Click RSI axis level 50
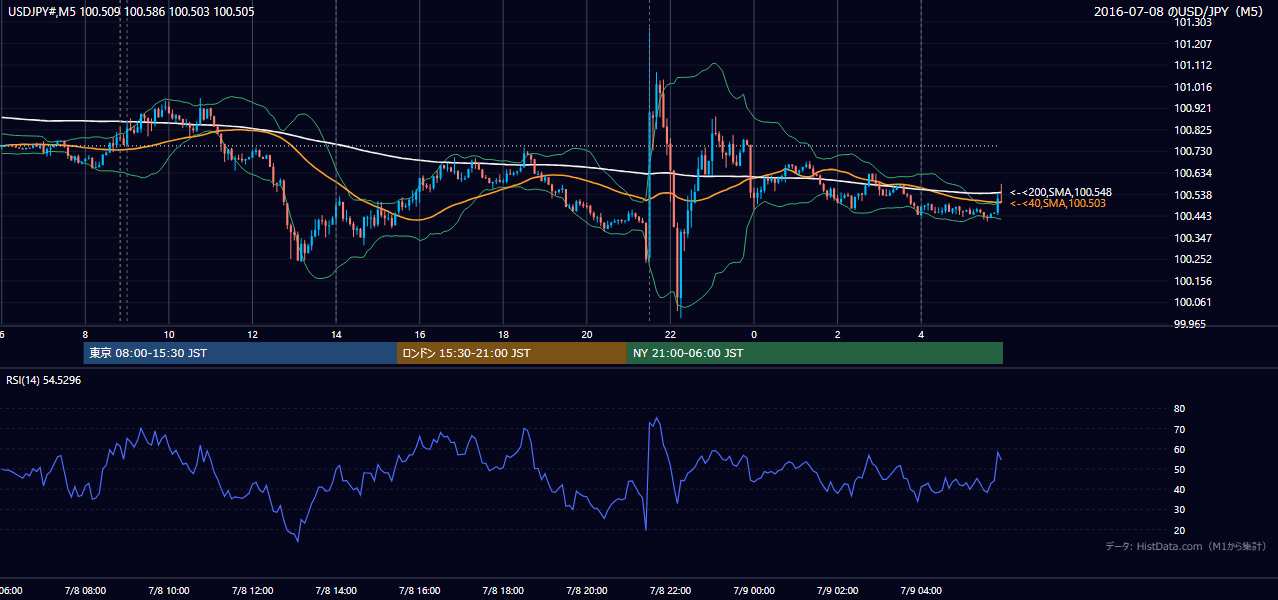 point(1179,469)
